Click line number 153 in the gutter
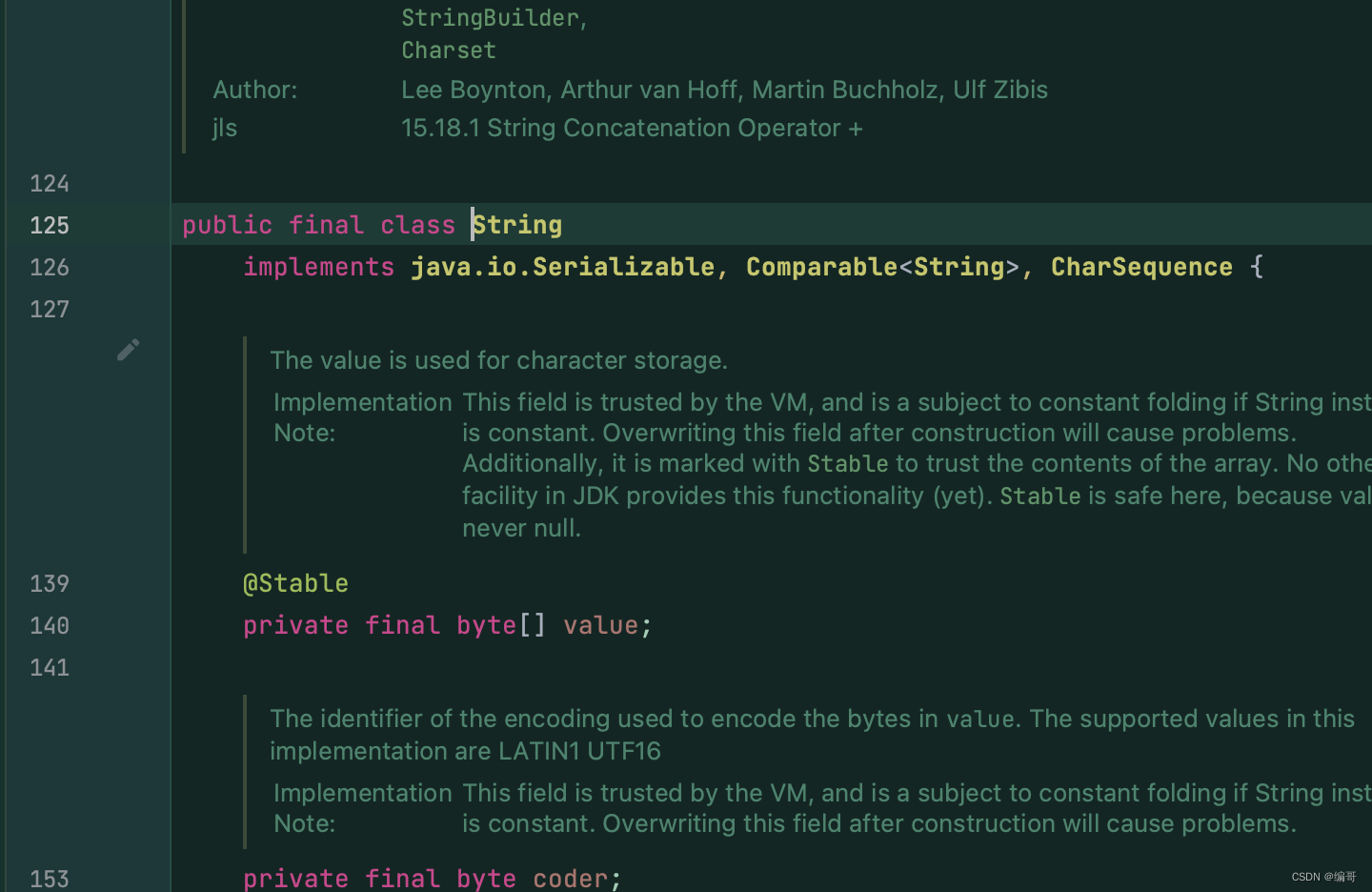The image size is (1372, 892). (50, 879)
